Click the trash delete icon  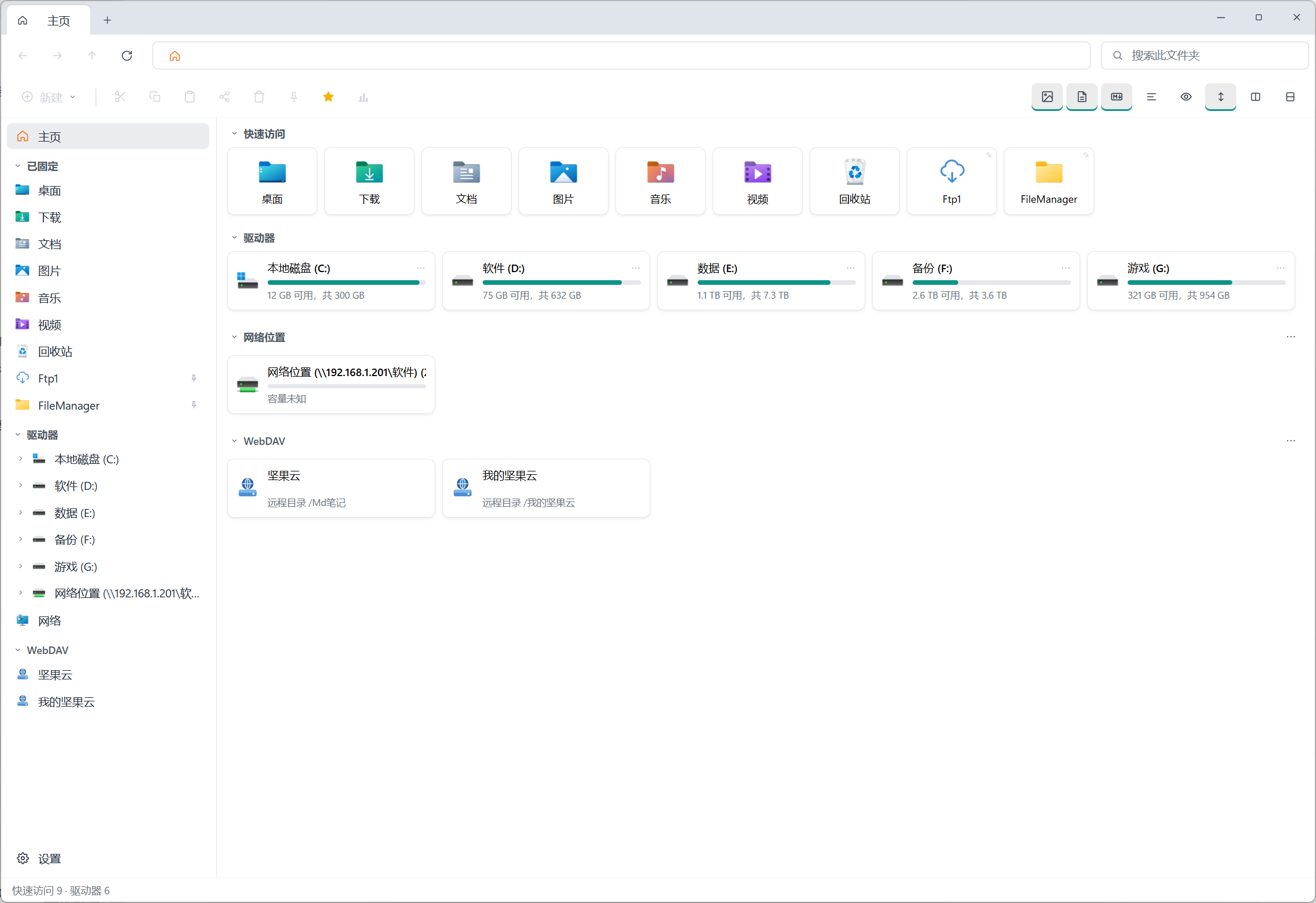[x=259, y=96]
